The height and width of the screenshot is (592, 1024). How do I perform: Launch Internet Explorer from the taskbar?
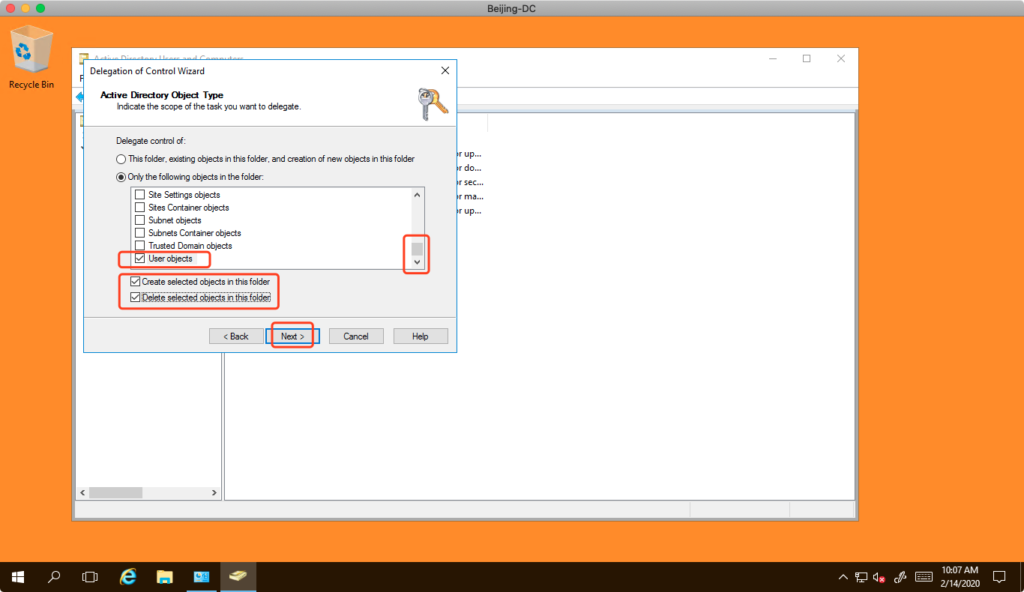click(128, 577)
